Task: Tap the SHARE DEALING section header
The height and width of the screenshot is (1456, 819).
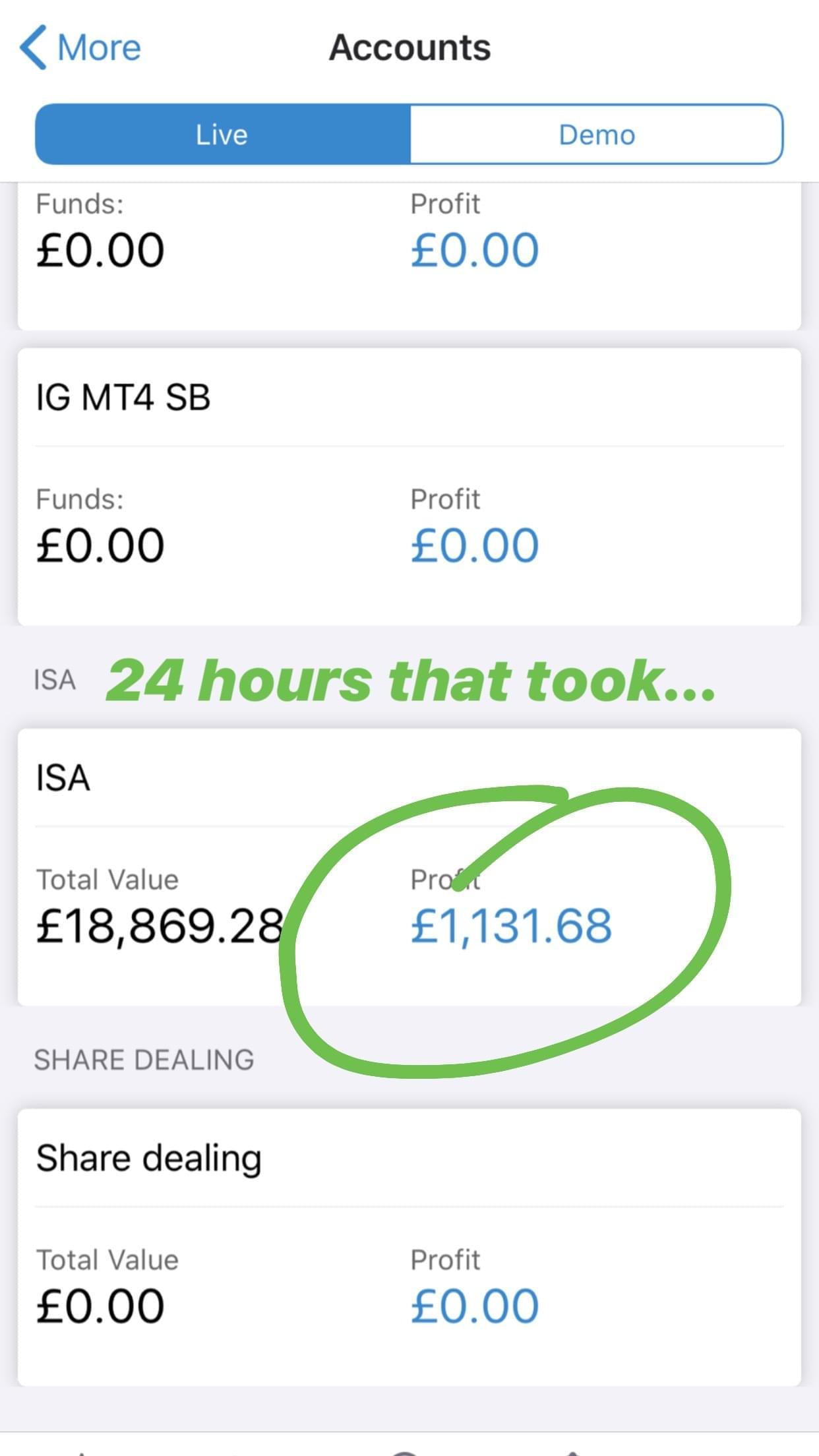Action: click(x=144, y=1060)
